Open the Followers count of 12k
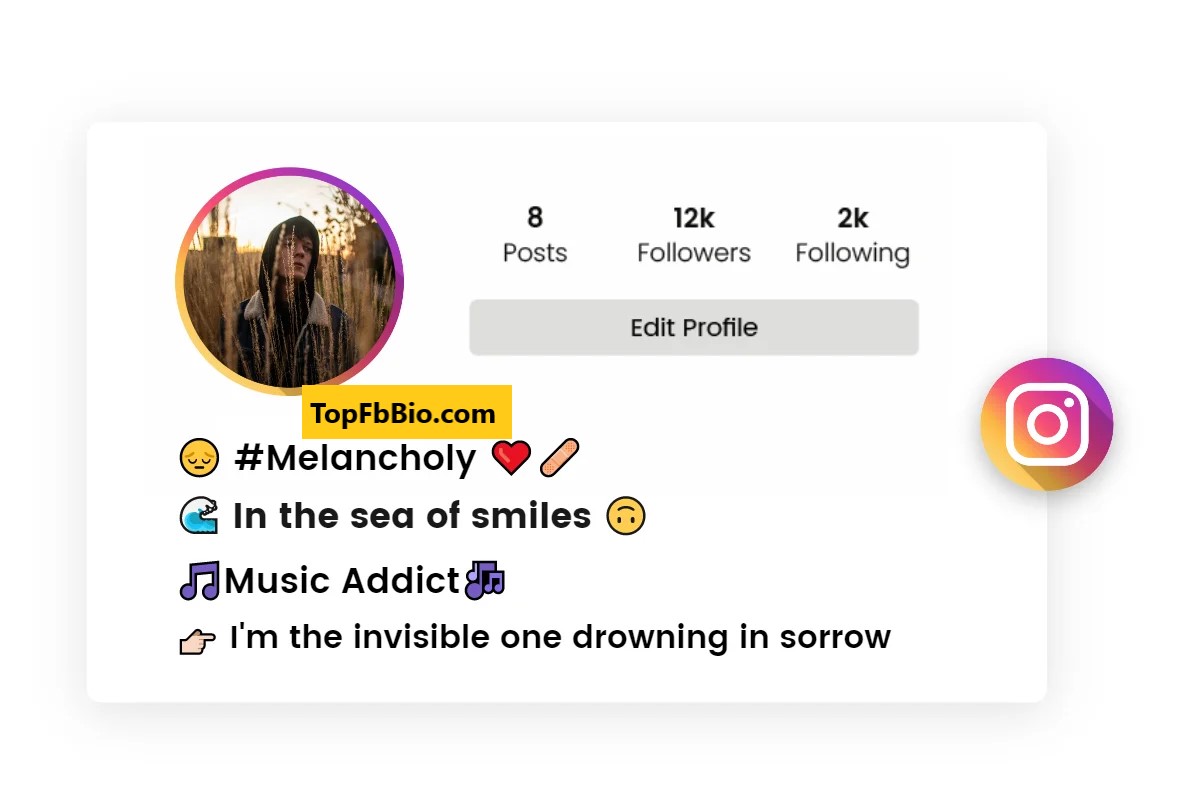Image resolution: width=1200 pixels, height=800 pixels. [693, 234]
